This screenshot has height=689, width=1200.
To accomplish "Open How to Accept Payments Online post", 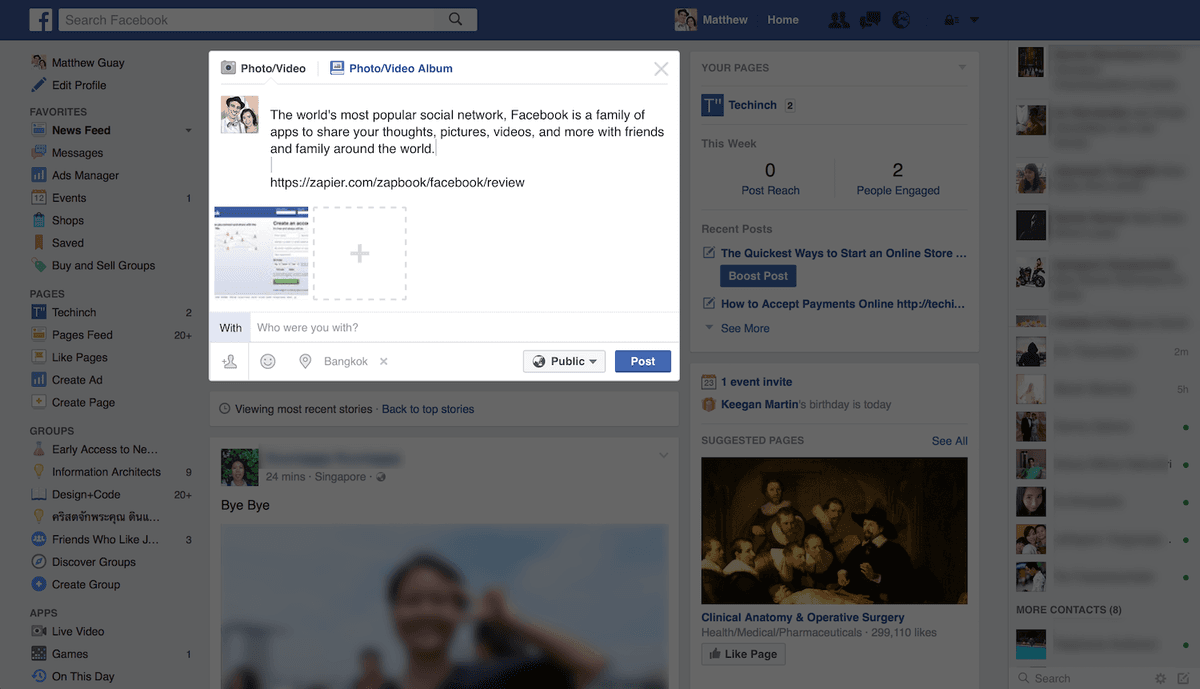I will coord(843,304).
